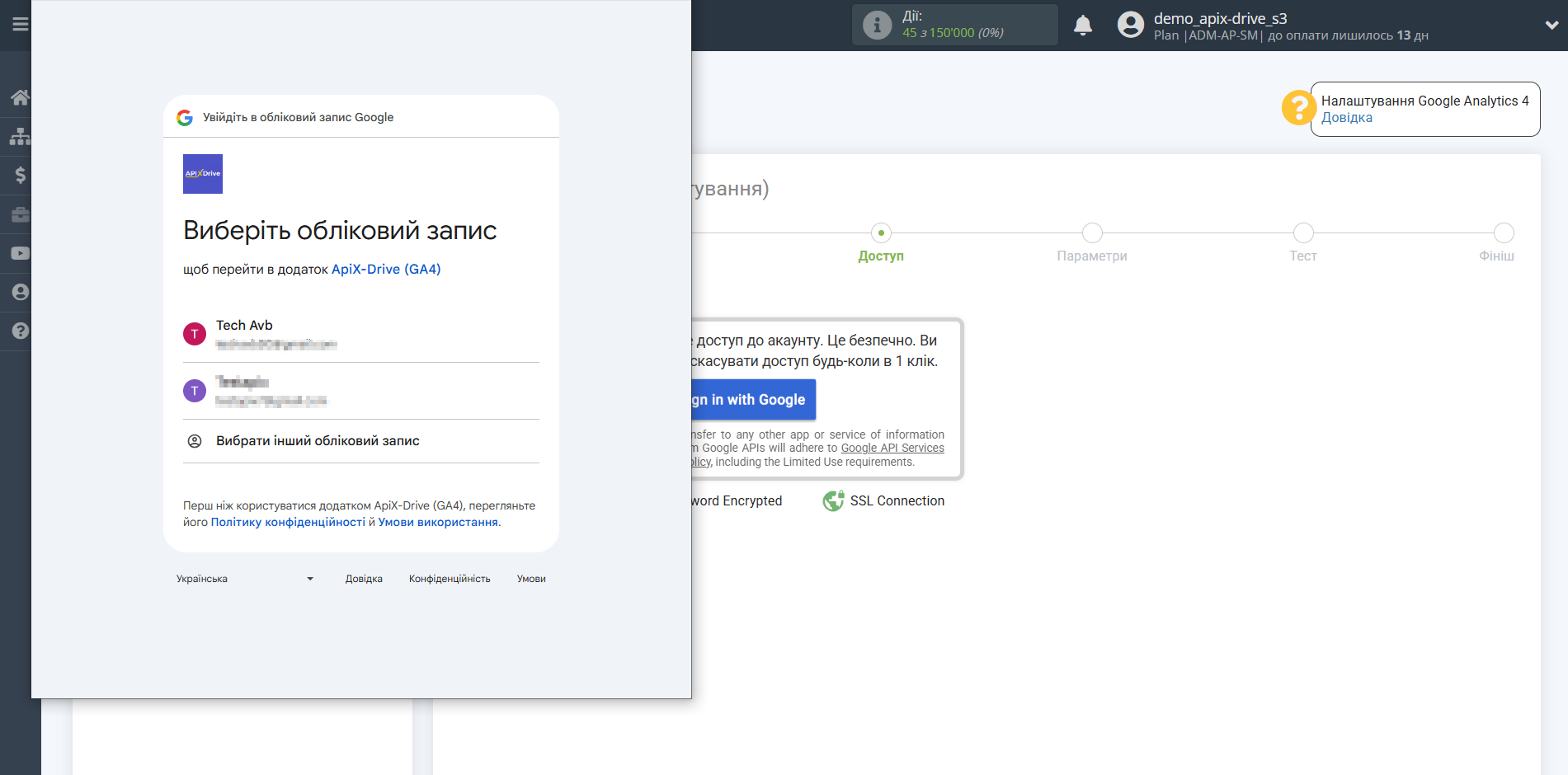Click the Google G logo icon
This screenshot has height=775, width=1568.
pyautogui.click(x=185, y=118)
